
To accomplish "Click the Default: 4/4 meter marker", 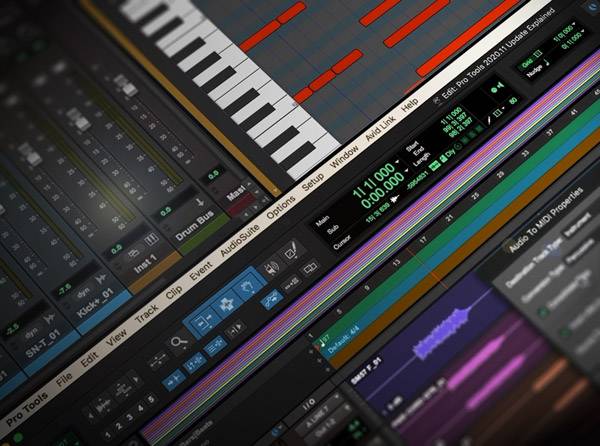I will click(343, 339).
